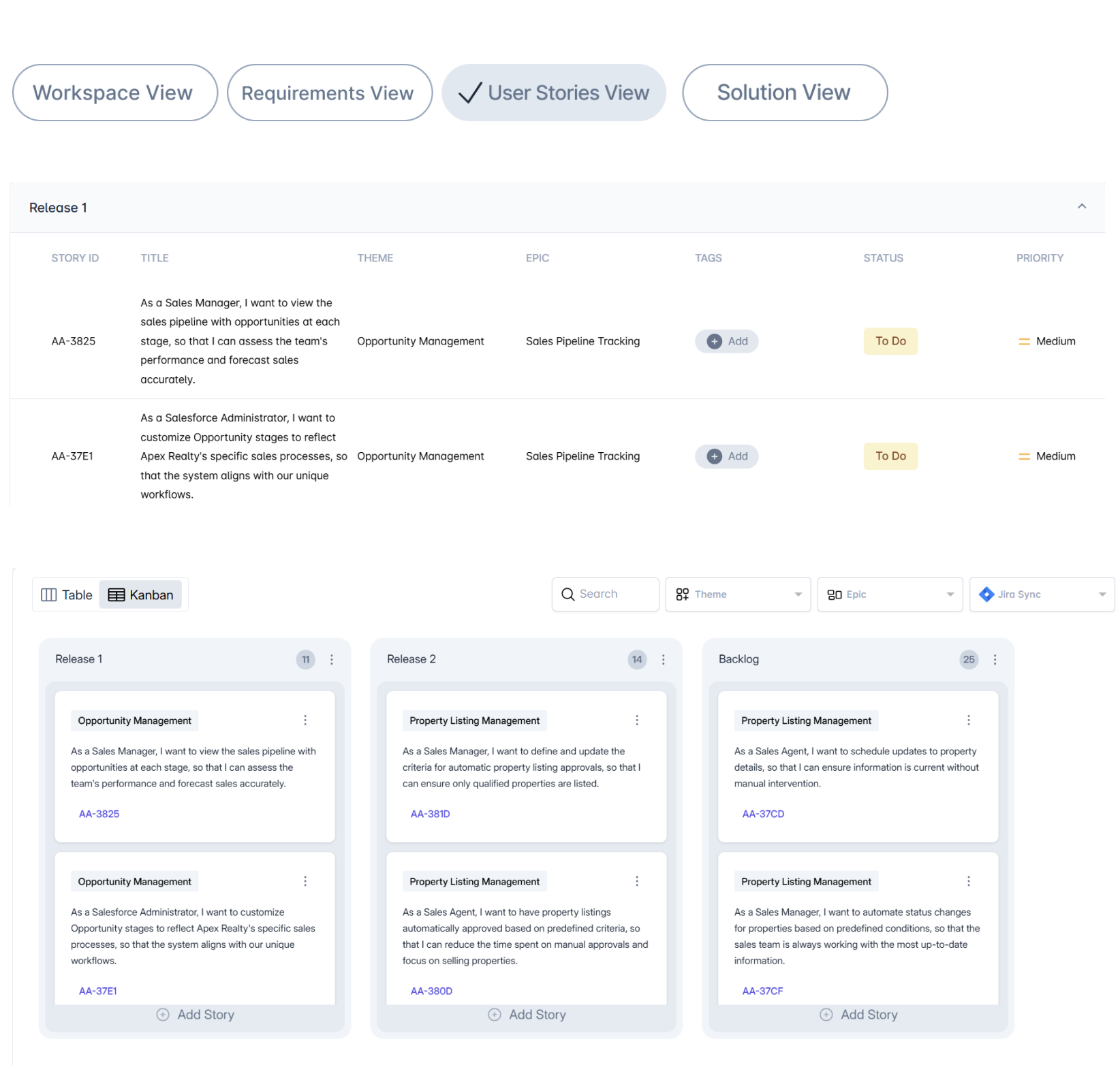Open the kebab menu on card AA-3825

[305, 720]
